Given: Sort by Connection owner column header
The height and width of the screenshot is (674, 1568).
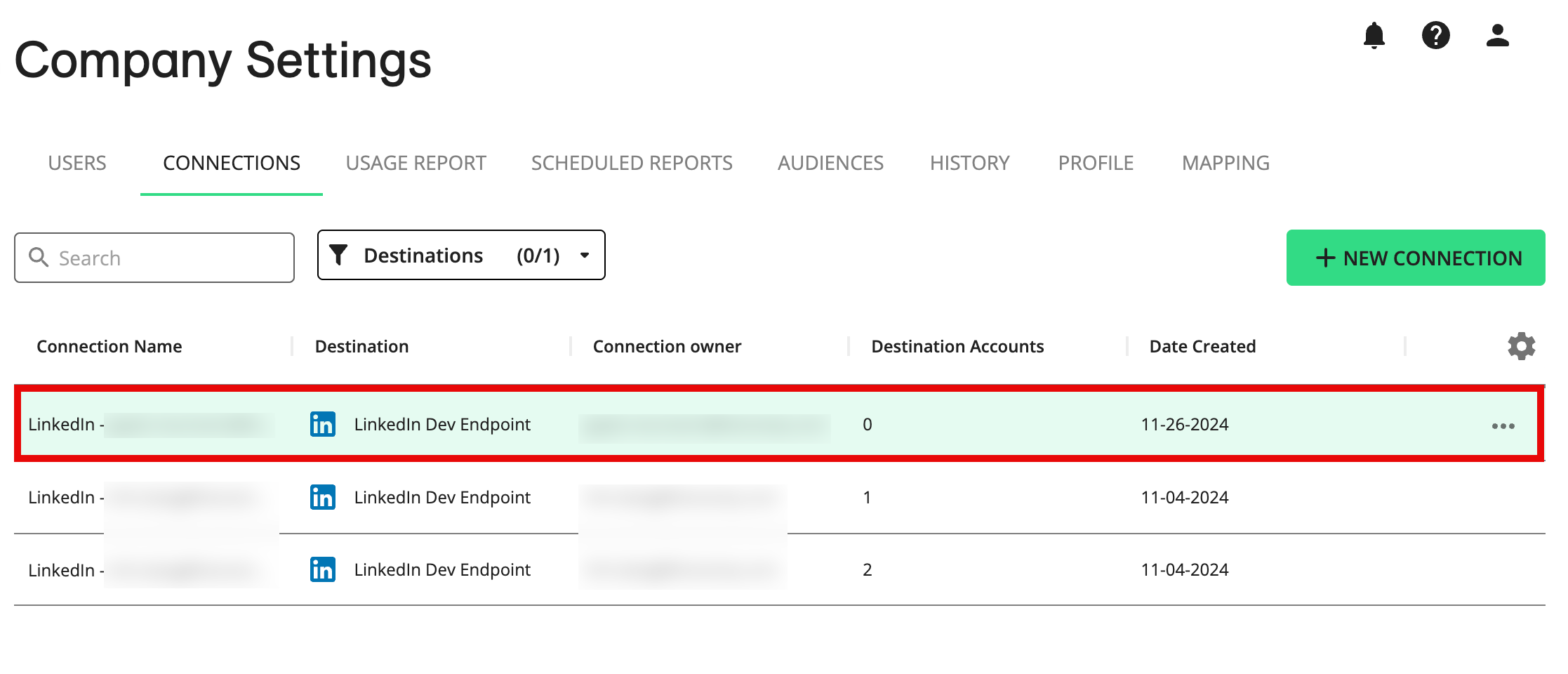Looking at the screenshot, I should point(667,346).
